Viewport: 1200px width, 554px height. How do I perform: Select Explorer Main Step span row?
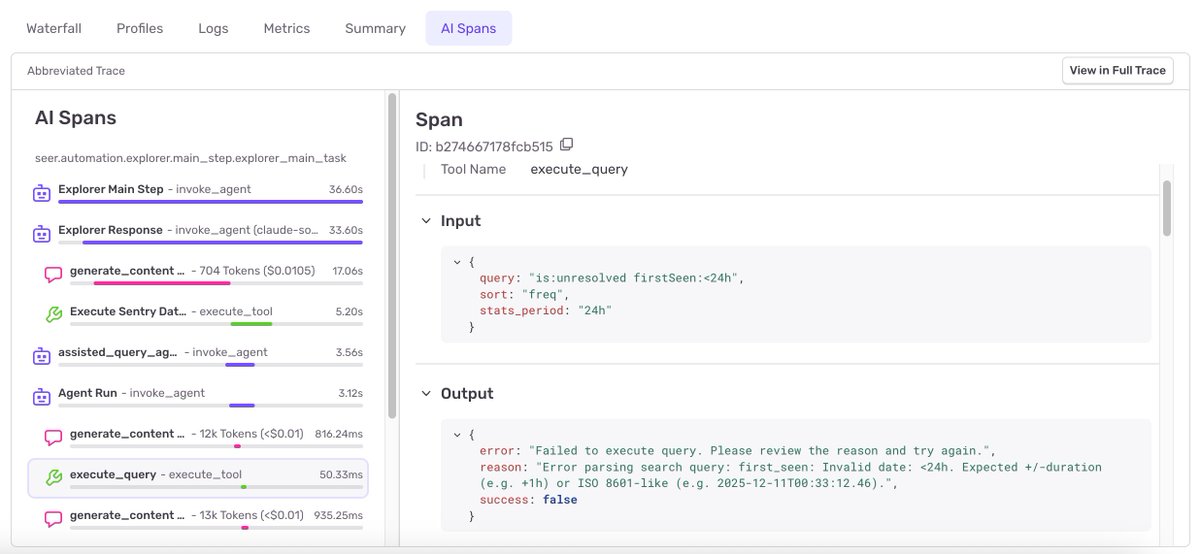click(x=198, y=193)
